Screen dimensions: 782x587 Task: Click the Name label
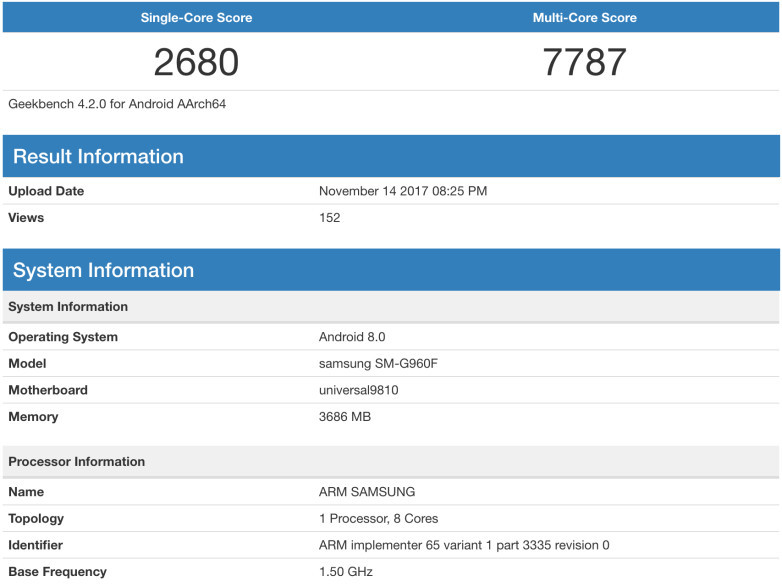click(26, 492)
